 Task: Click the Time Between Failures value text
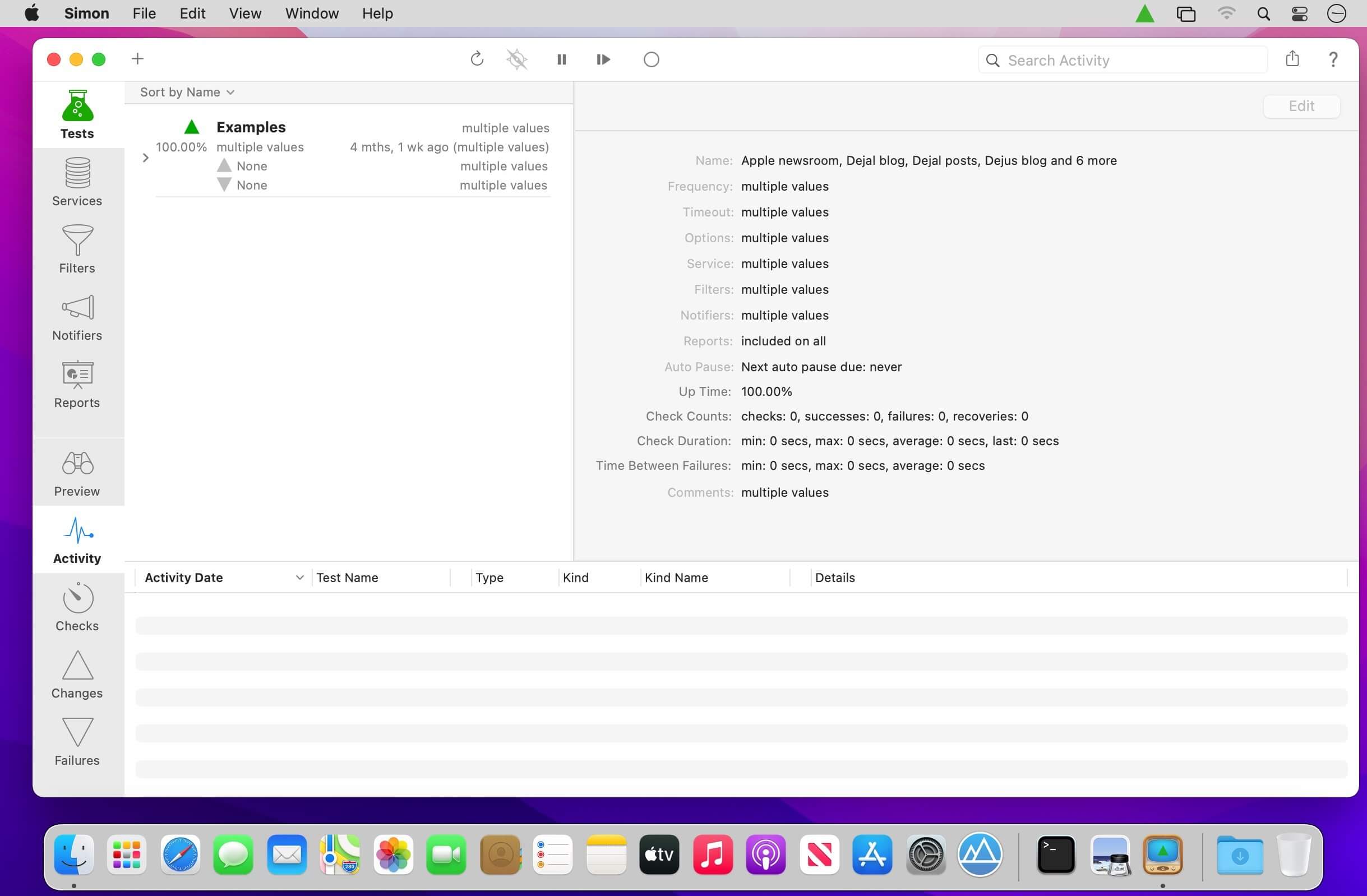pyautogui.click(x=863, y=465)
